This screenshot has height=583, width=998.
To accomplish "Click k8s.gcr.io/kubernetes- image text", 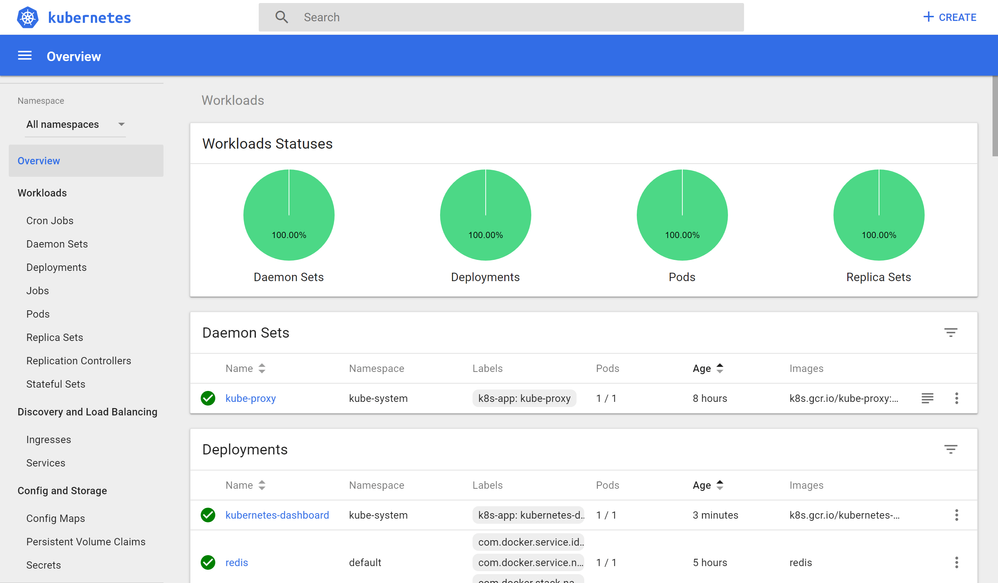I will [845, 515].
